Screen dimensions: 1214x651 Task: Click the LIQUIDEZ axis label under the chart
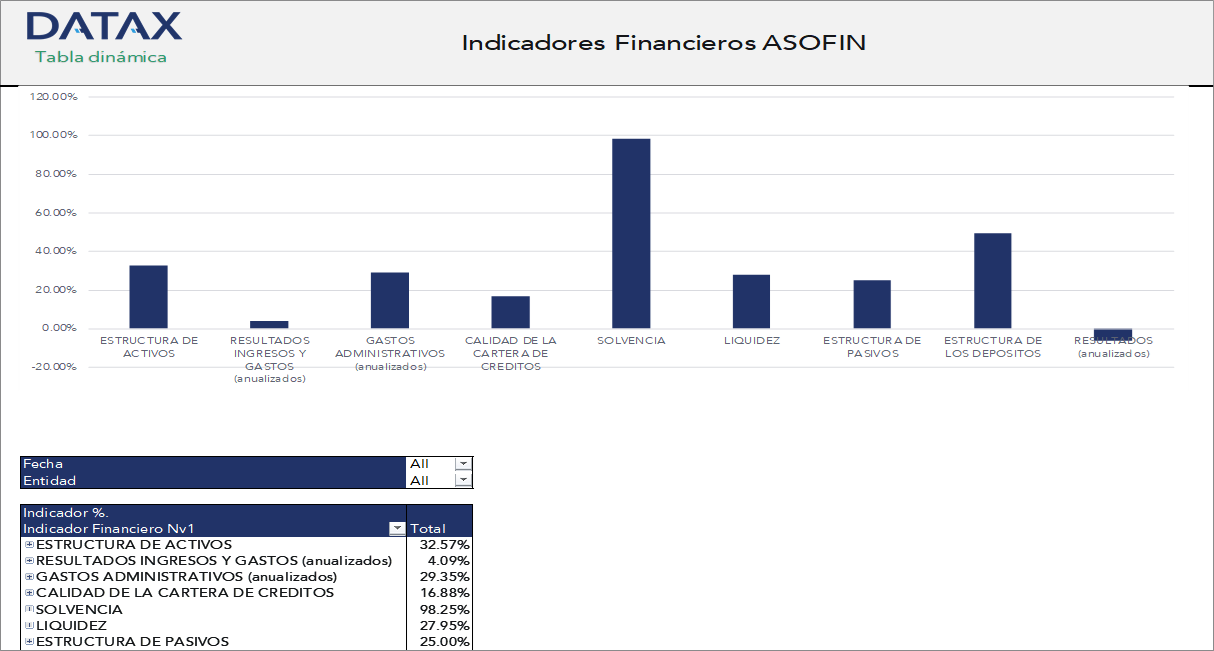tap(752, 340)
